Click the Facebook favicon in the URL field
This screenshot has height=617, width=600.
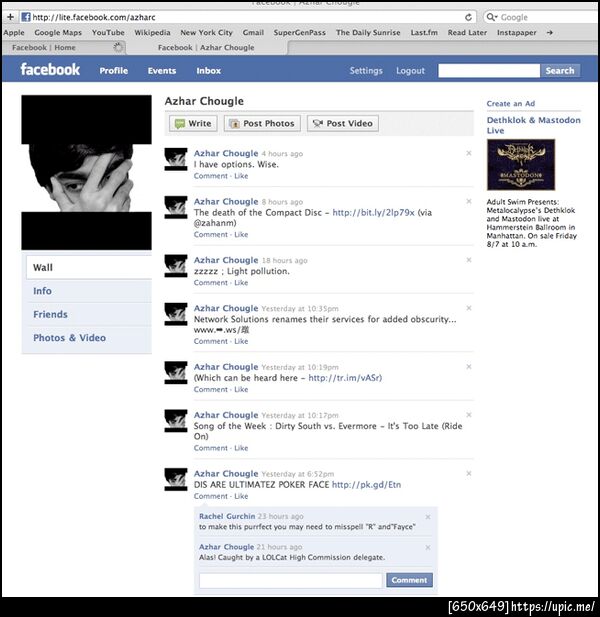click(x=26, y=17)
